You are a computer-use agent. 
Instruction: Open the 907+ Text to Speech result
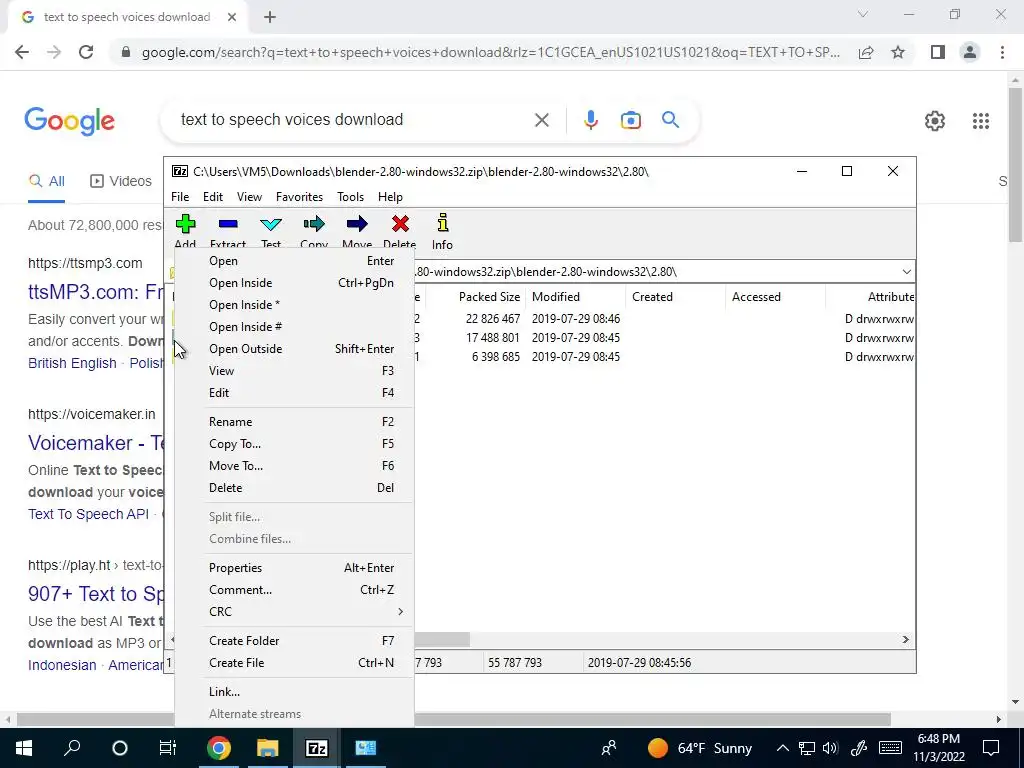pos(95,594)
